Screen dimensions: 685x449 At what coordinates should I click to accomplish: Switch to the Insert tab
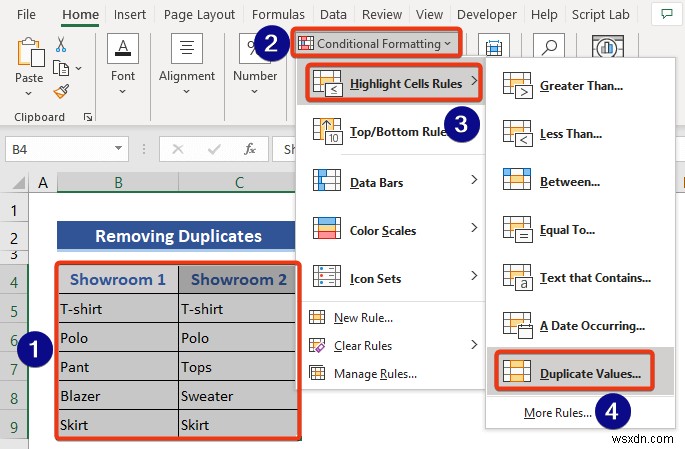[130, 14]
